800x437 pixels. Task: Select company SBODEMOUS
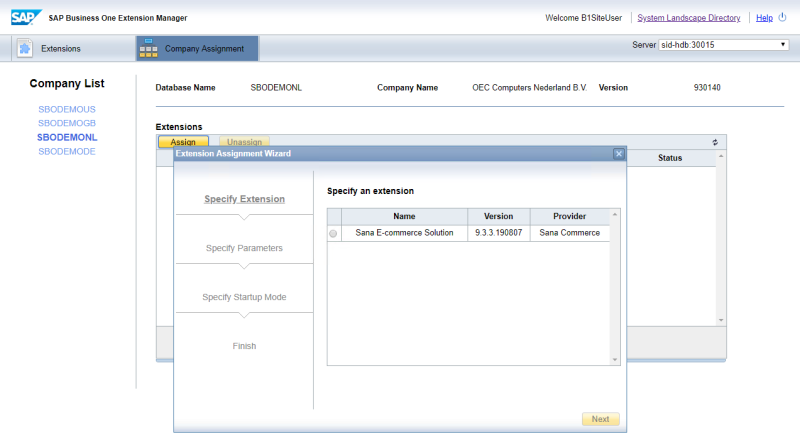(x=67, y=109)
